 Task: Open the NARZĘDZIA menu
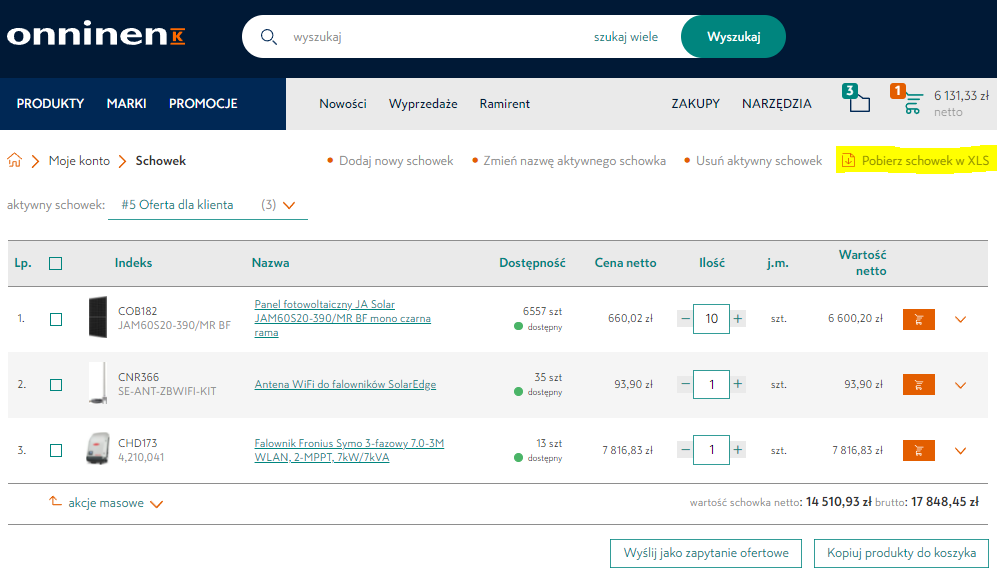tap(776, 104)
